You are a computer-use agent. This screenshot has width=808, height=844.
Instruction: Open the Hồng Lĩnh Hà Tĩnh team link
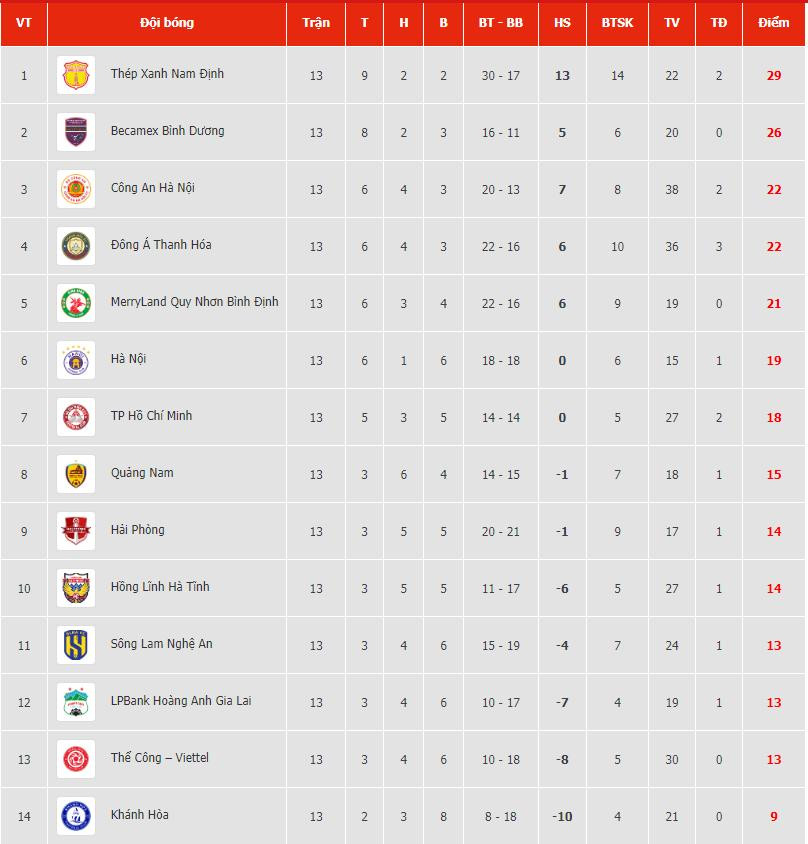[x=160, y=587]
